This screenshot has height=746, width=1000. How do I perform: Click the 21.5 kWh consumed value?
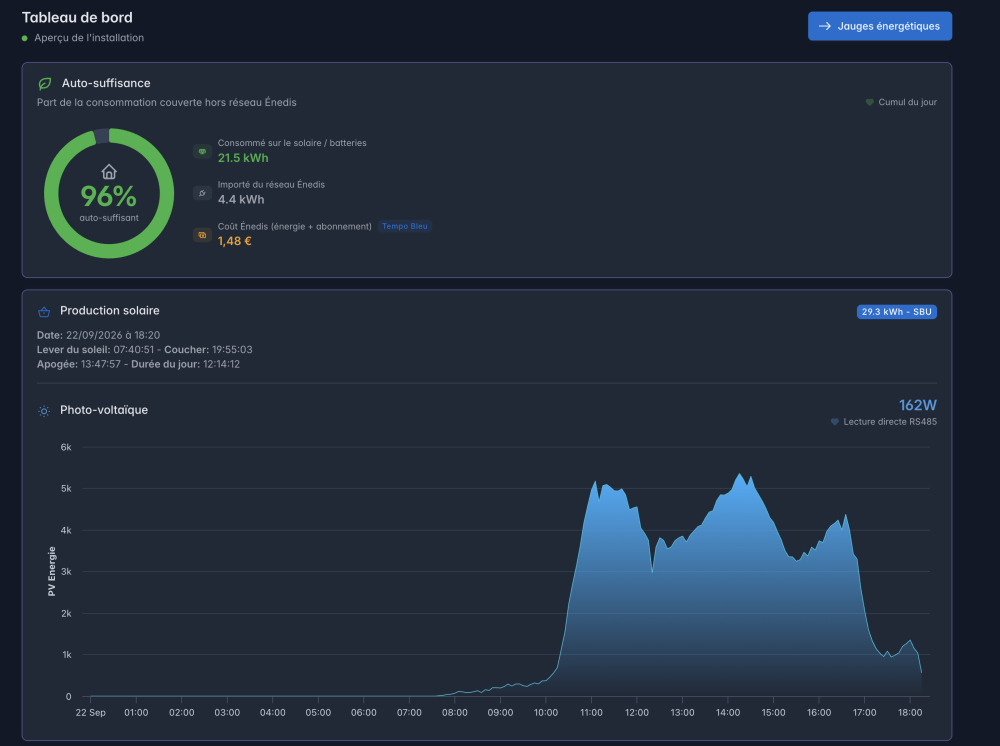click(x=243, y=158)
